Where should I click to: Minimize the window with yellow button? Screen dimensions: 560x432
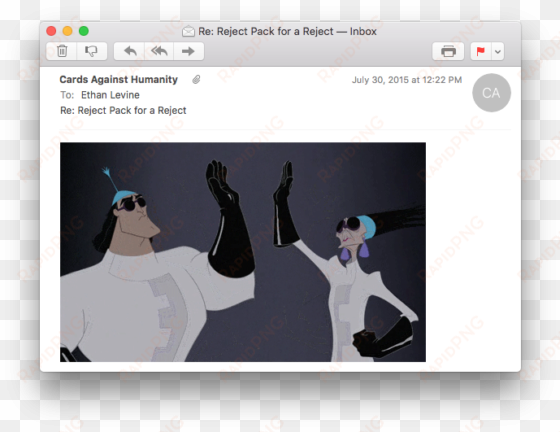click(x=68, y=31)
